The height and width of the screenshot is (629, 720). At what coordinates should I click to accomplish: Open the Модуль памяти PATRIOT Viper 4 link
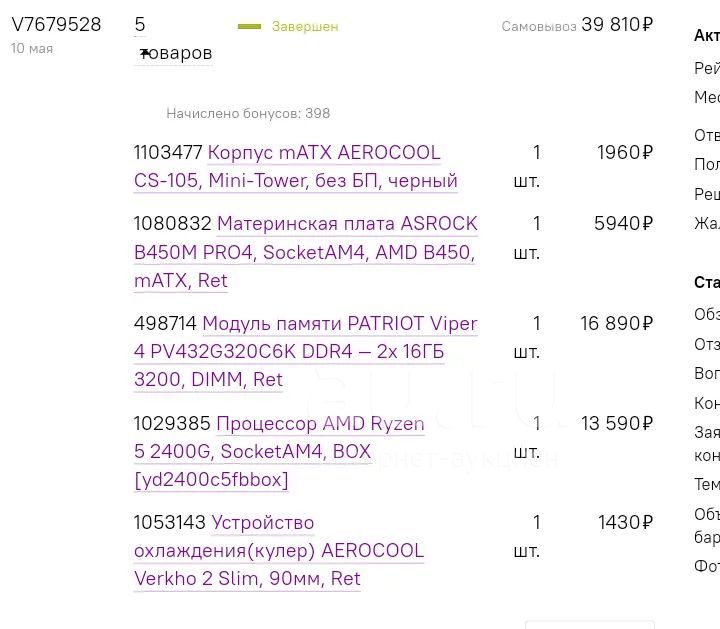(306, 352)
